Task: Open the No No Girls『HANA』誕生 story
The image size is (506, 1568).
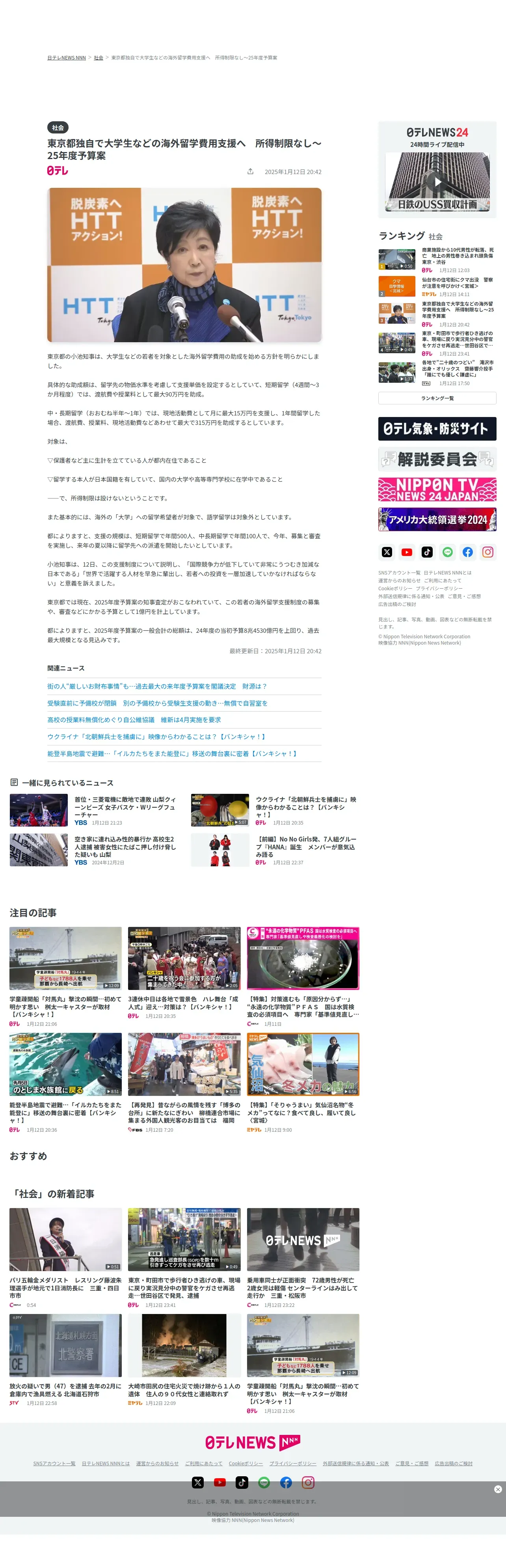Action: [306, 847]
